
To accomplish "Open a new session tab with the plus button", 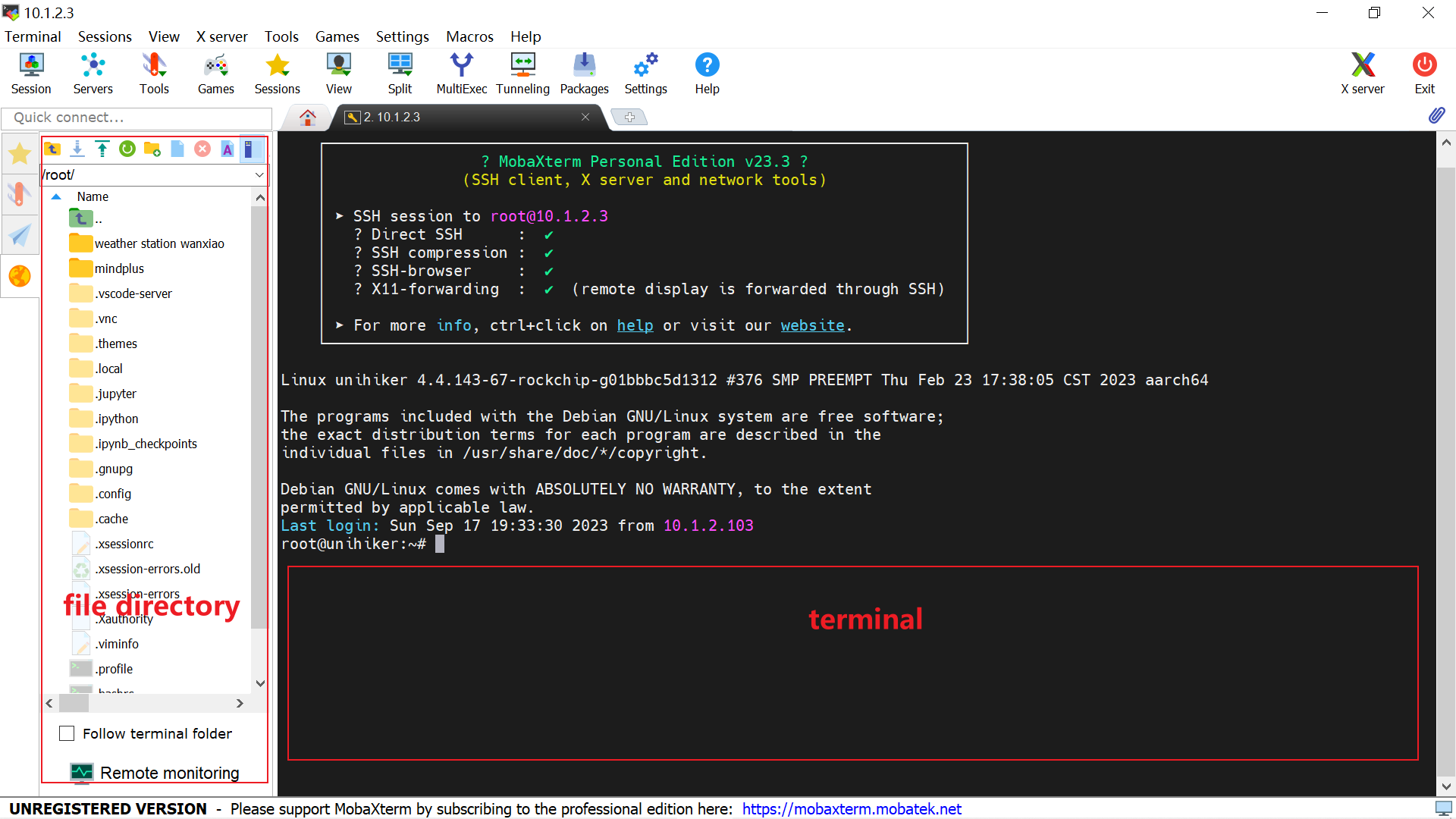I will coord(630,117).
